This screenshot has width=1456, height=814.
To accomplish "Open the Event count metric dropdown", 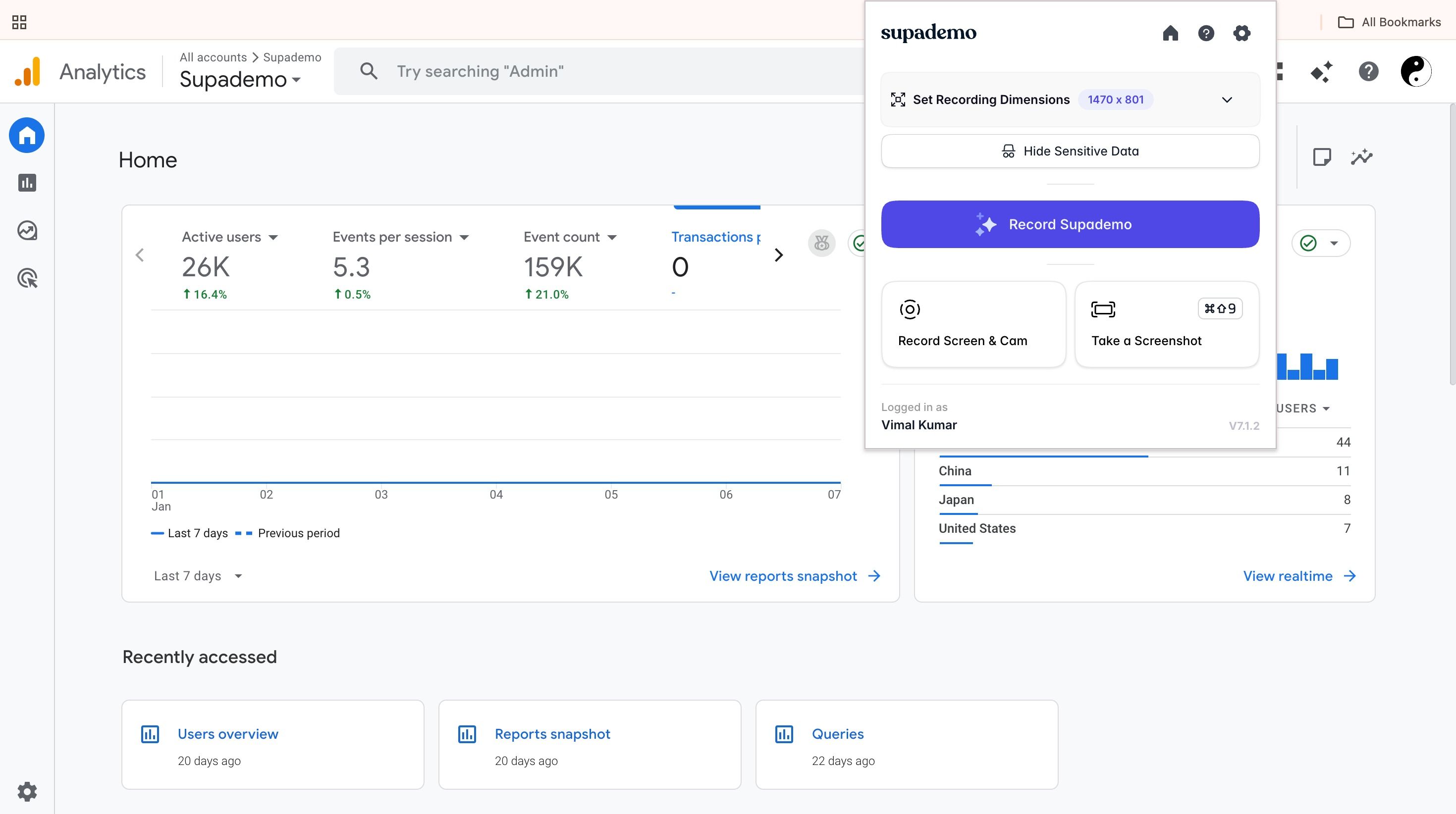I will pyautogui.click(x=611, y=237).
